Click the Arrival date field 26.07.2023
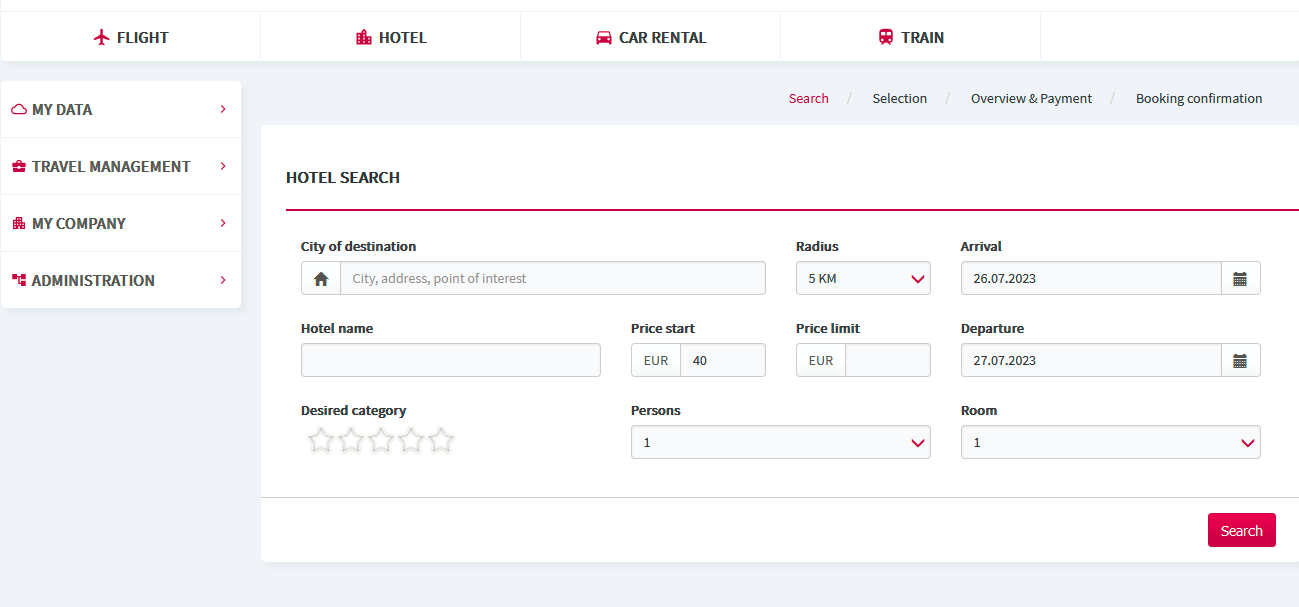The image size is (1299, 607). pos(1091,279)
